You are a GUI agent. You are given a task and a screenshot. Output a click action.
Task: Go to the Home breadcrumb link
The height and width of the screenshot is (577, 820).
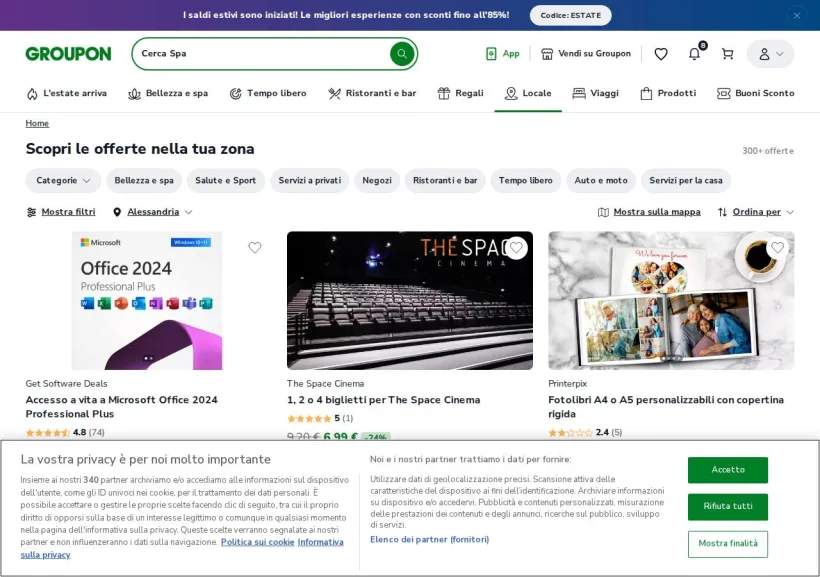37,123
